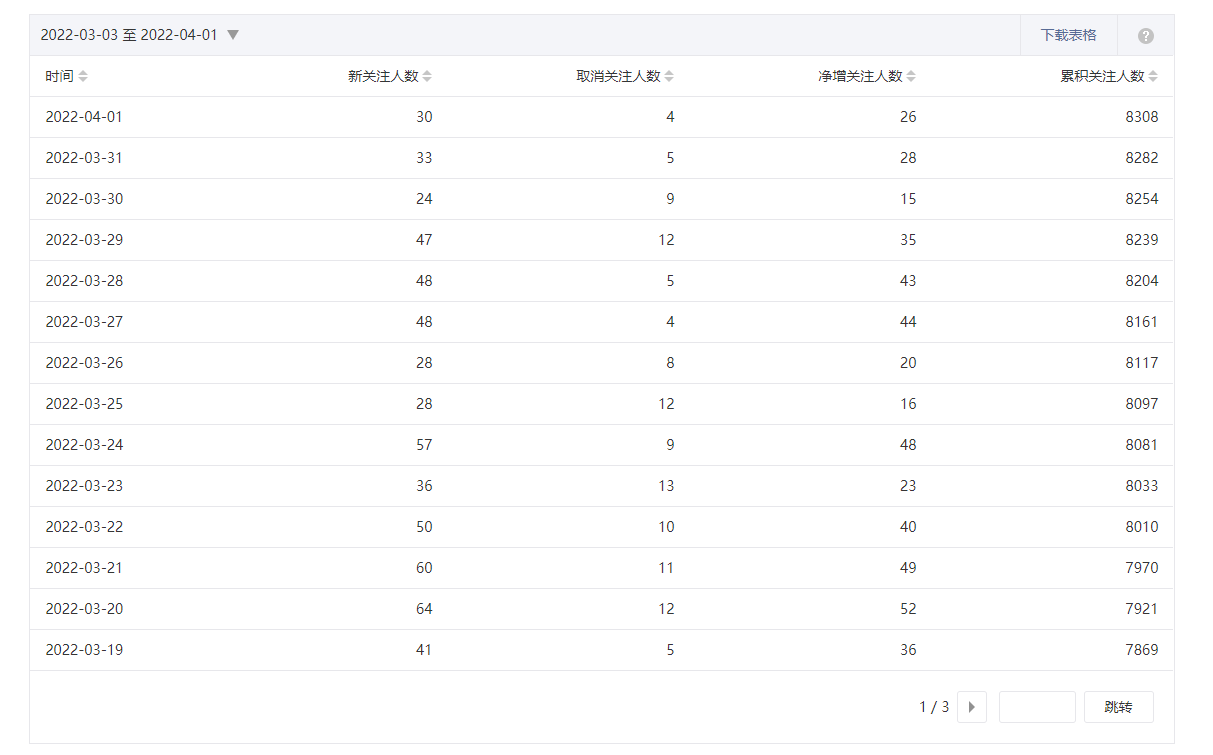Viewport: 1213px width, 755px height.
Task: Focus the page number input field
Action: pyautogui.click(x=1037, y=707)
